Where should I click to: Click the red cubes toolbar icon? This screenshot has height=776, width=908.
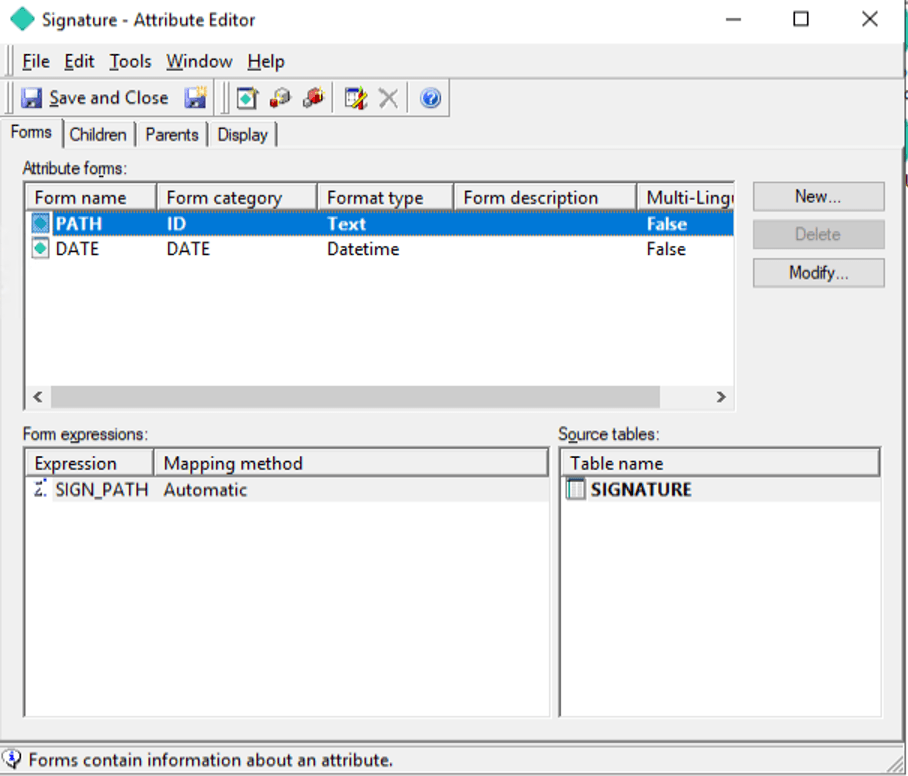[x=313, y=98]
